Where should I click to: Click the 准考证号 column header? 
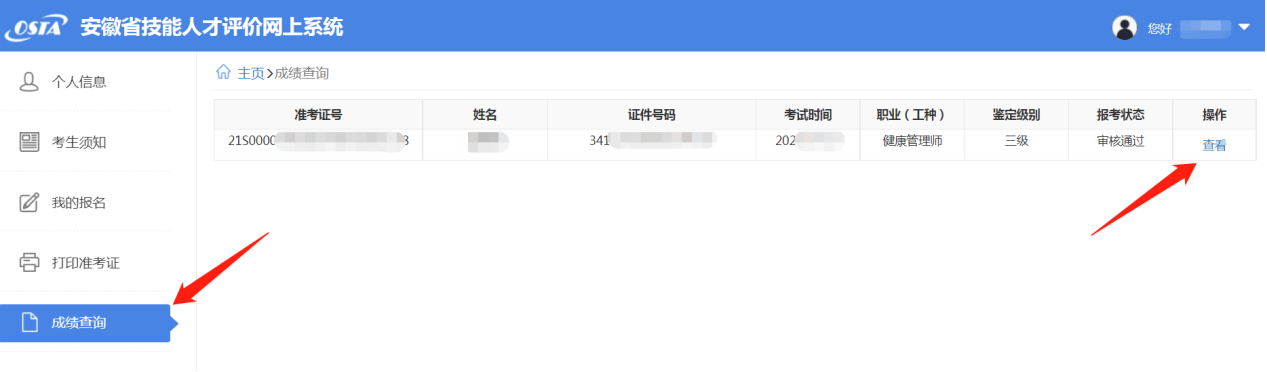click(318, 115)
